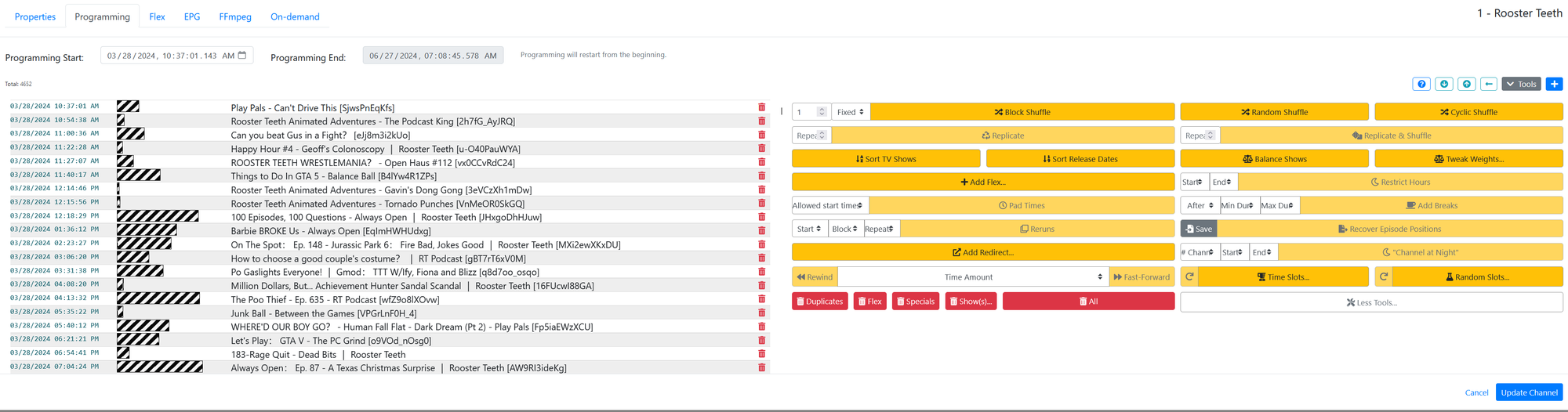Screen dimensions: 1568x412
Task: Open the calendar picker in Programming Start
Action: tap(242, 56)
